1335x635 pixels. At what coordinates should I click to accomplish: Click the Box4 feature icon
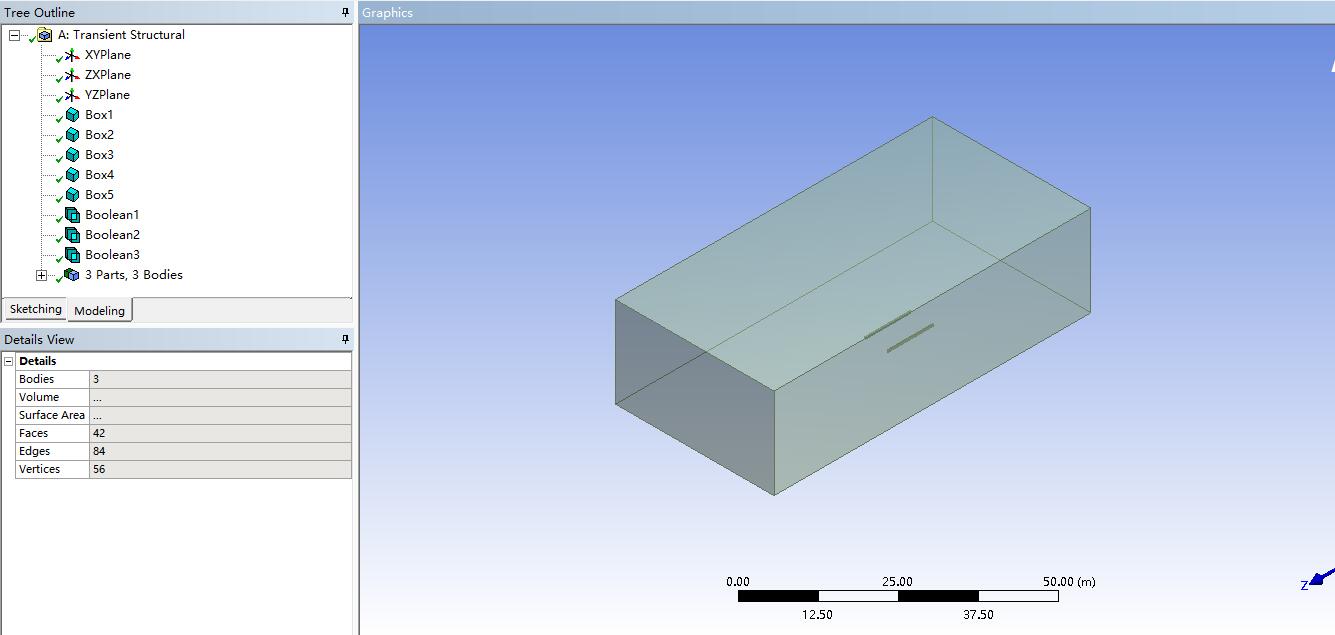[x=72, y=175]
